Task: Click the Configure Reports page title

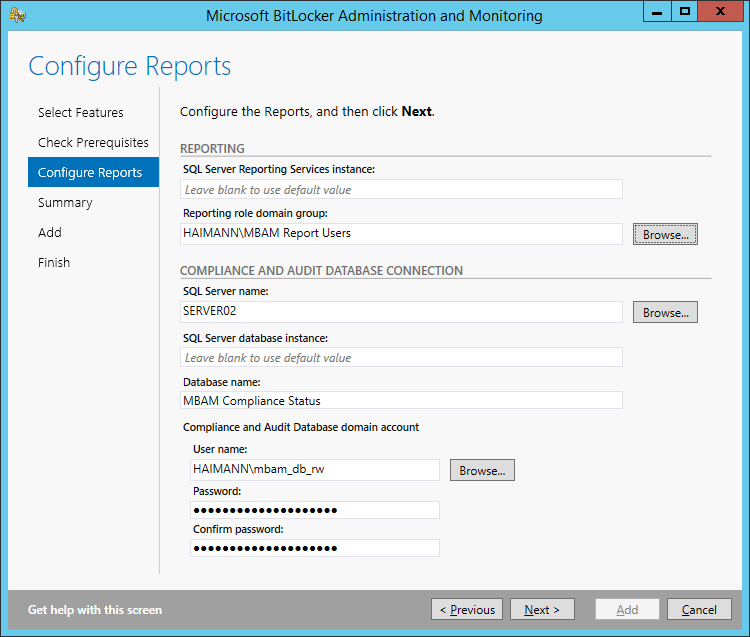Action: 130,66
